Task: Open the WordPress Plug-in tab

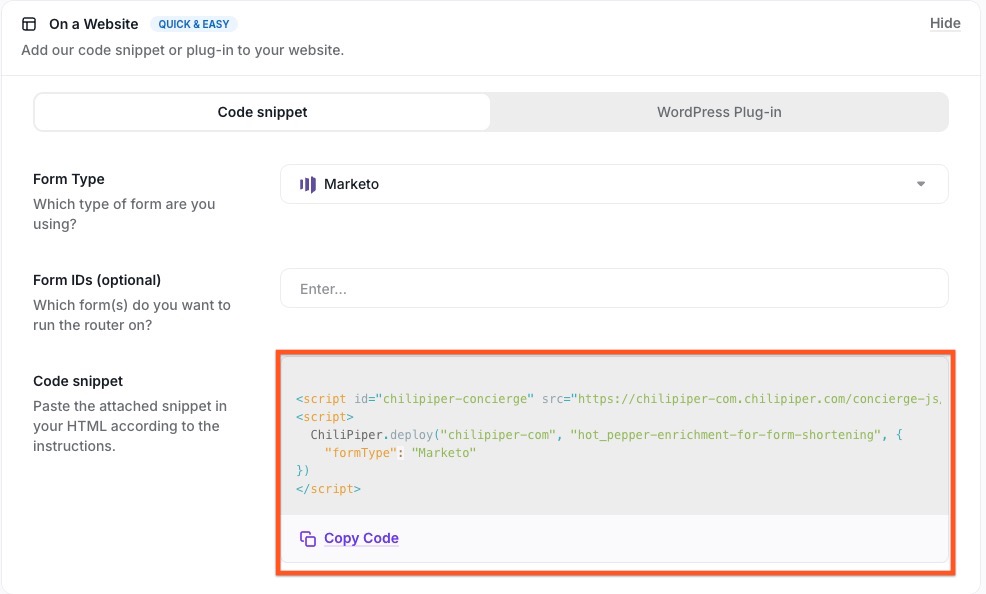Action: pos(718,112)
